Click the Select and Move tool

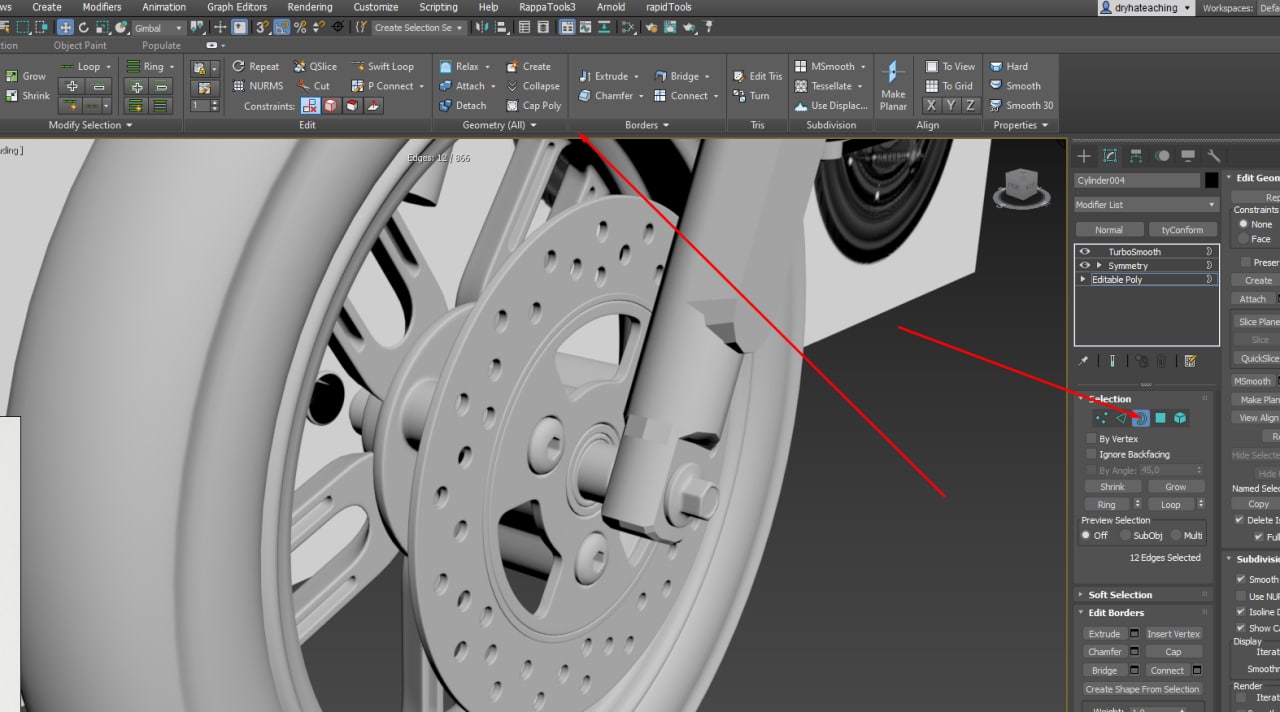point(65,28)
